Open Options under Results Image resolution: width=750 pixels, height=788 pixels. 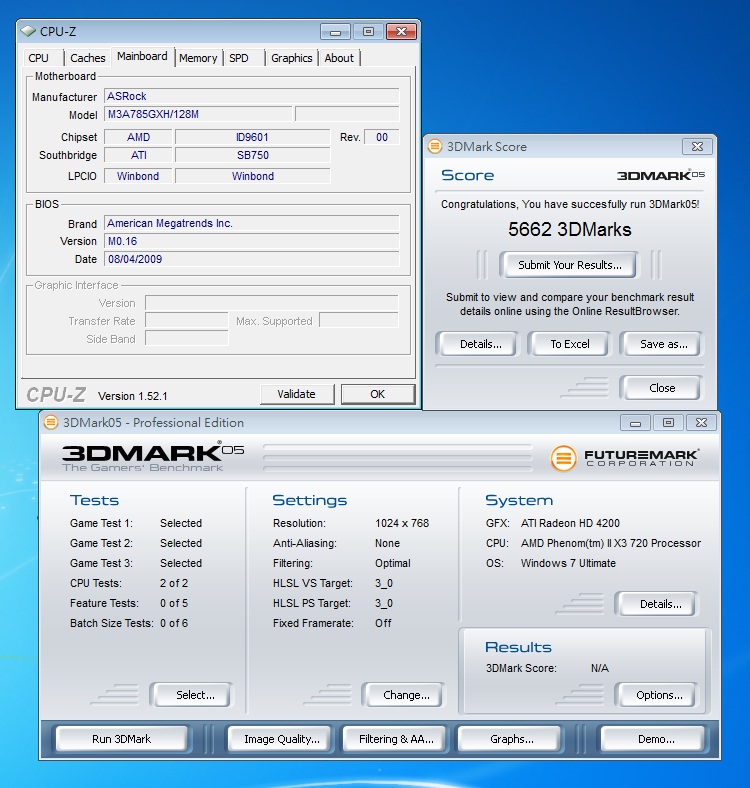(659, 695)
